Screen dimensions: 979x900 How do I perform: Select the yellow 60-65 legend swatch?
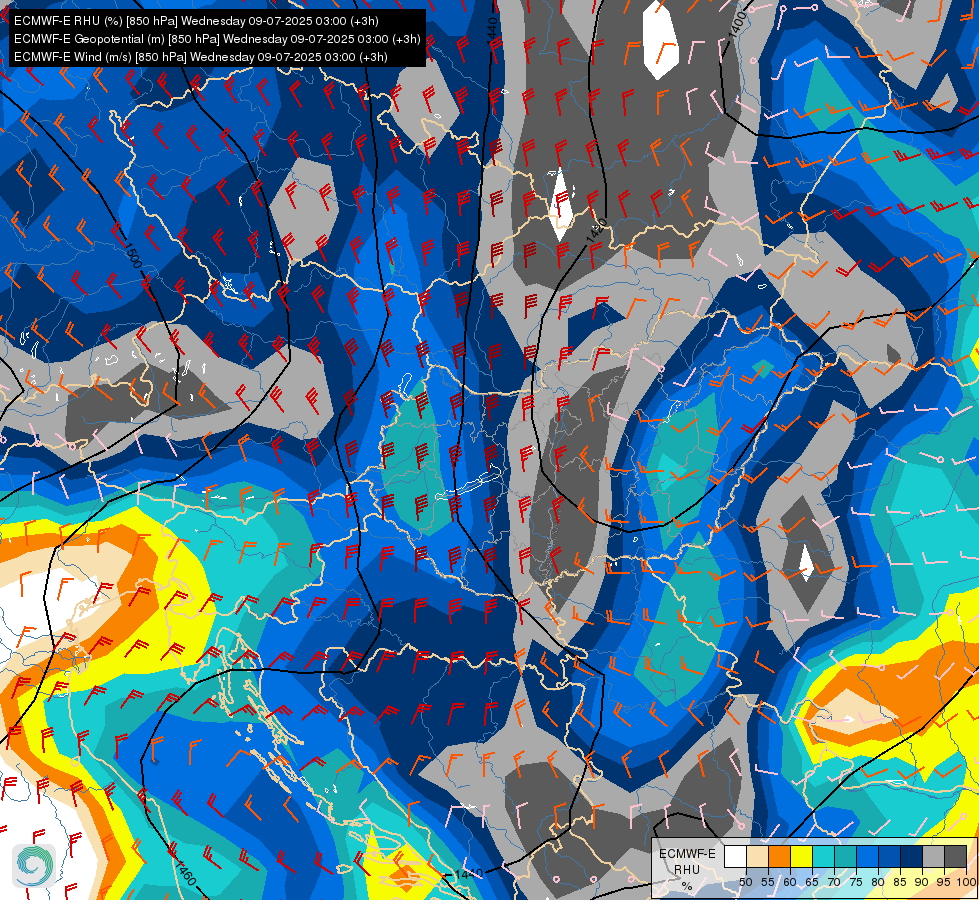(x=802, y=856)
